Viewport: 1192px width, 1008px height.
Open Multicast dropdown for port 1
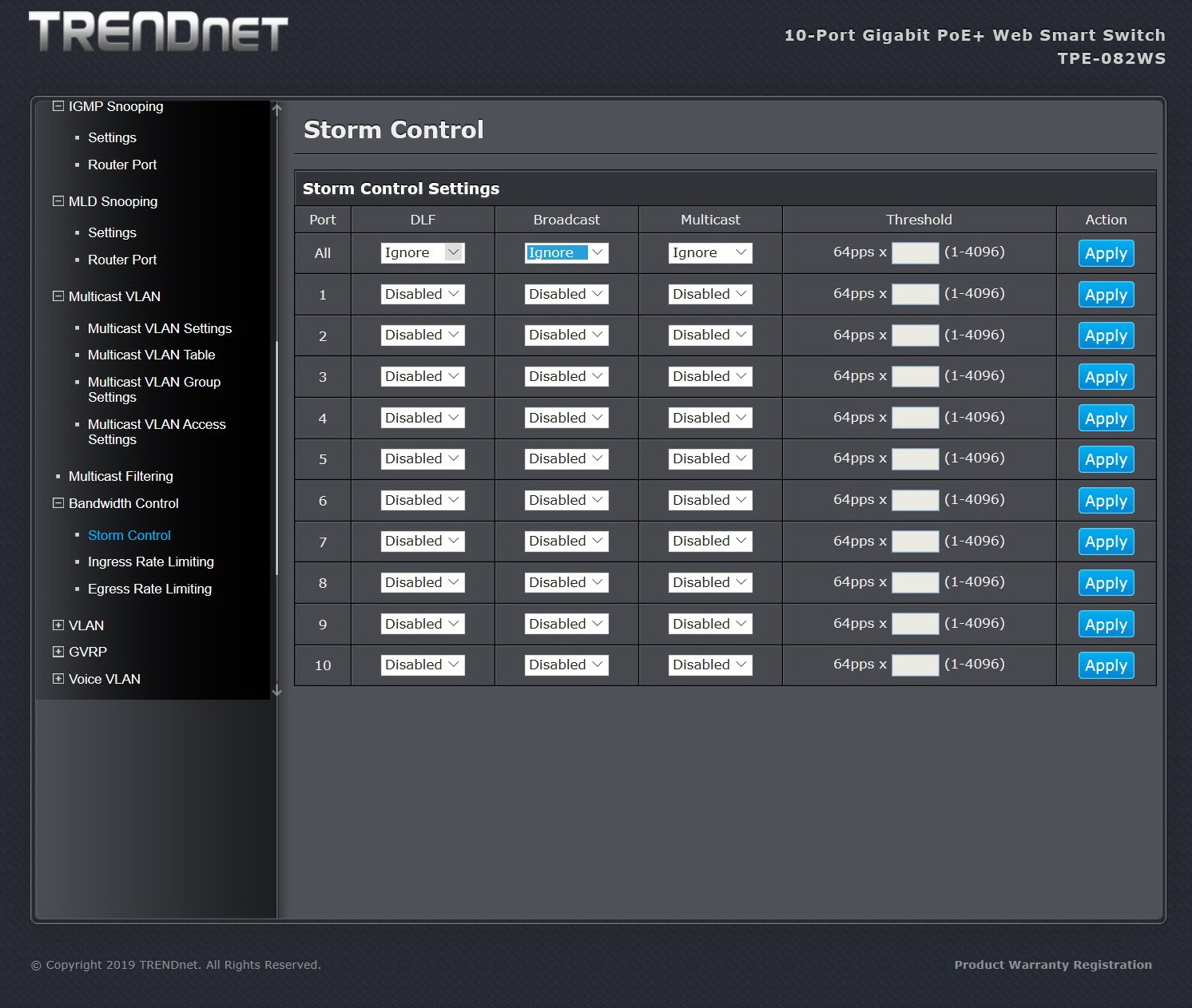pos(710,294)
